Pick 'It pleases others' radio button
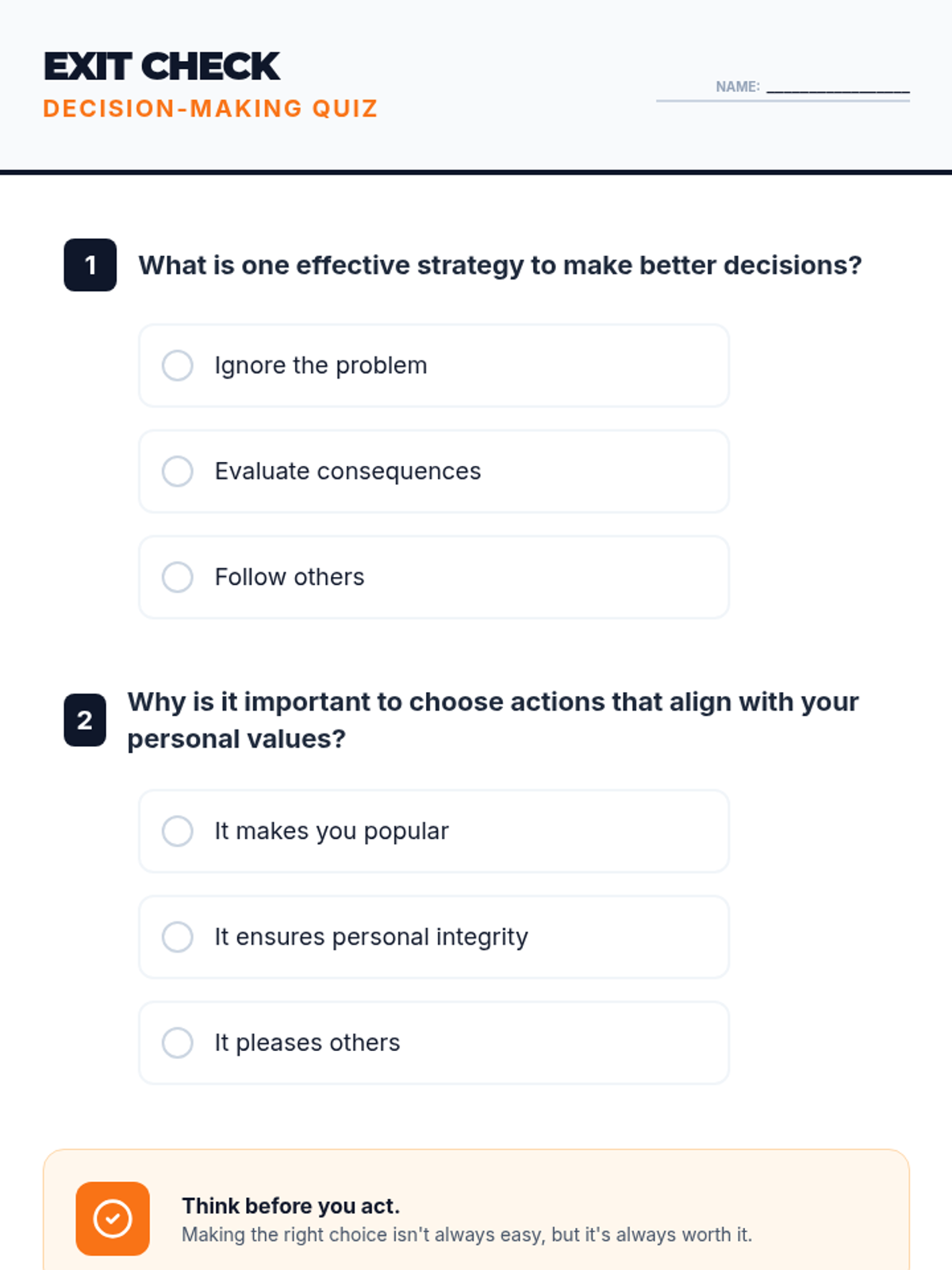The image size is (952, 1270). pyautogui.click(x=178, y=1043)
